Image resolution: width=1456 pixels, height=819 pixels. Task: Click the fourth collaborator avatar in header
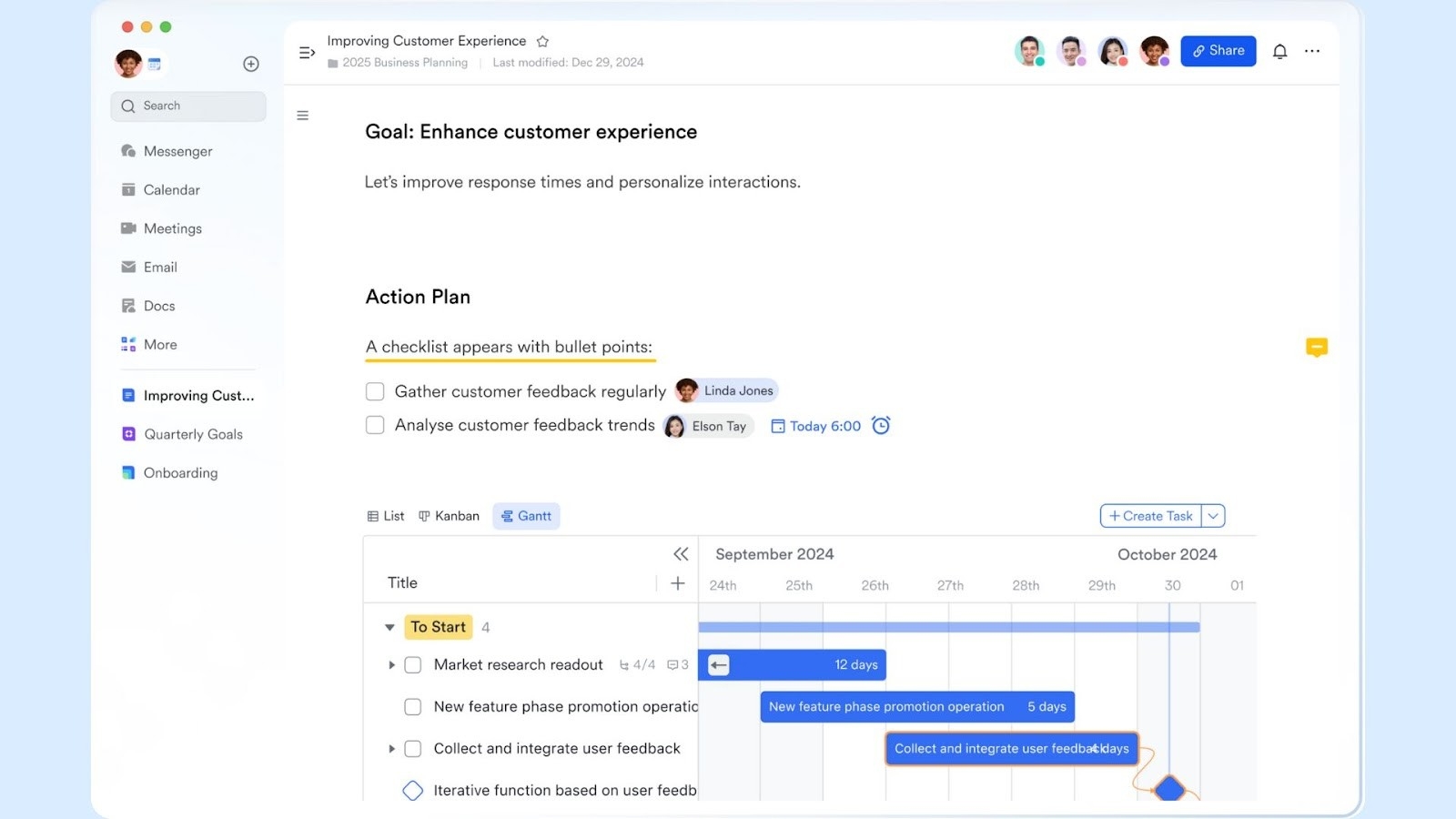(1155, 51)
